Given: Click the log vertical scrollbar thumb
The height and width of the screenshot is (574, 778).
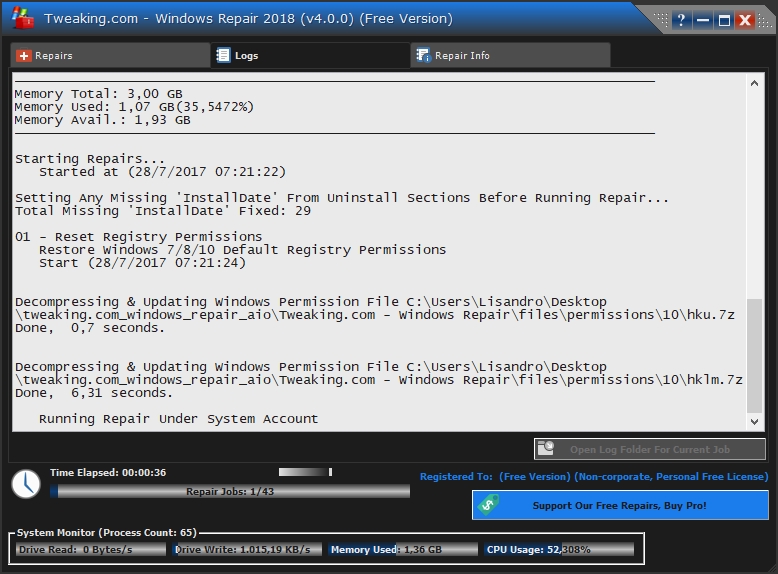Looking at the screenshot, I should point(754,355).
